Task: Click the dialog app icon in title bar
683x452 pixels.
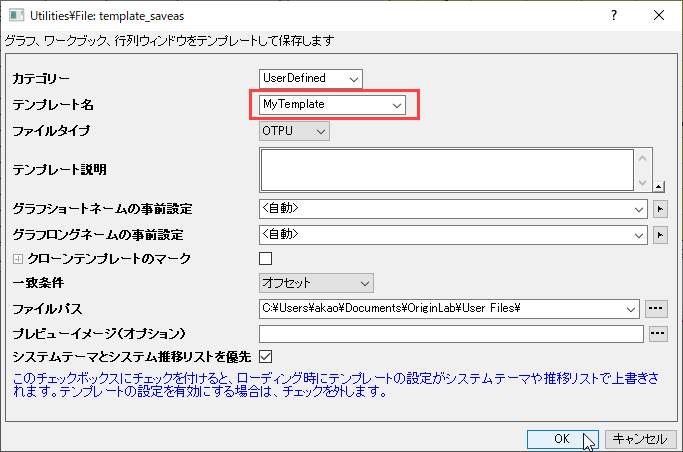Action: pyautogui.click(x=17, y=16)
